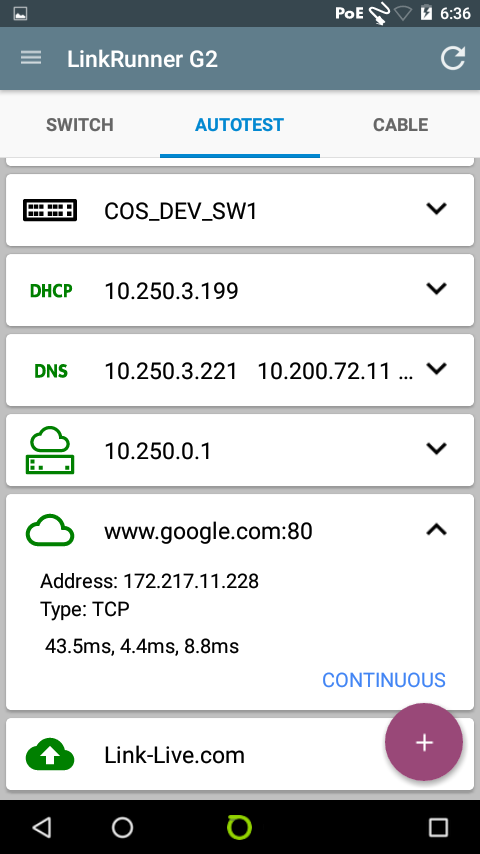The image size is (480, 854).
Task: Tap the switch icon beside COS_DEV_SW1
Action: point(50,210)
